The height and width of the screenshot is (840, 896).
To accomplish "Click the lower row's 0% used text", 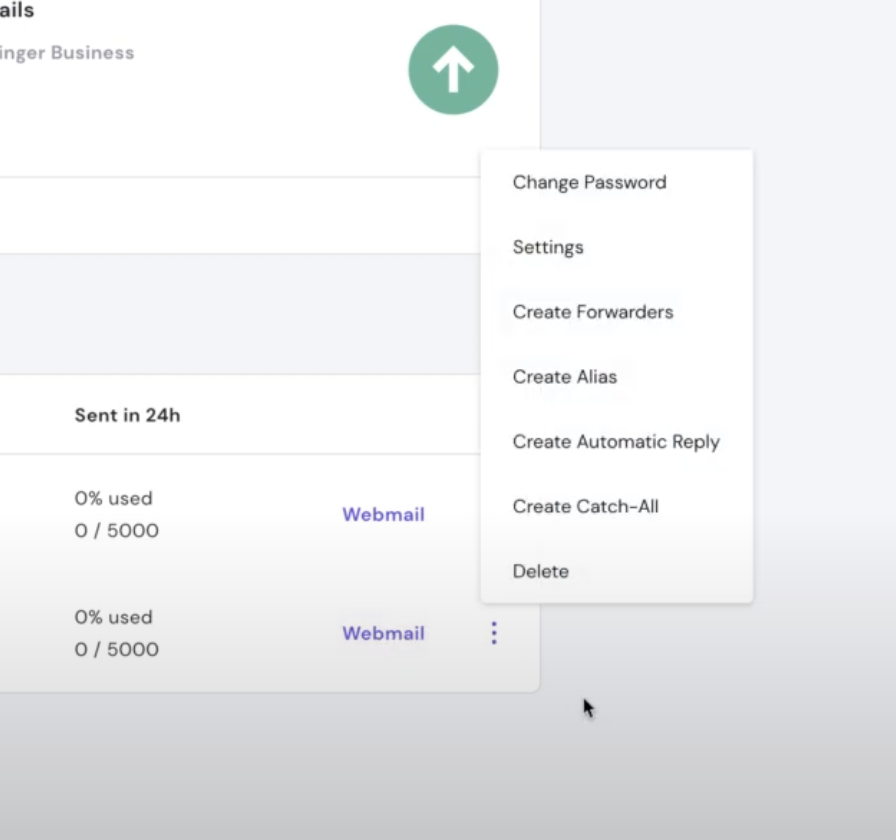I will tap(113, 617).
